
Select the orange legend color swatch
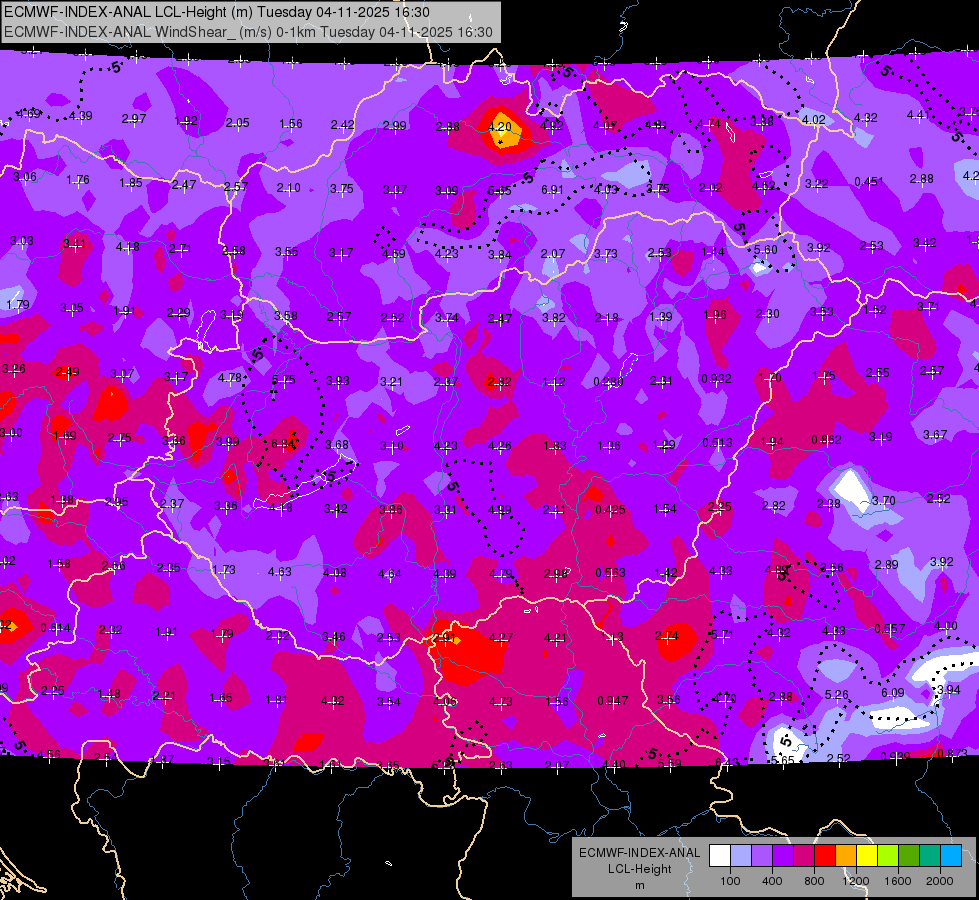pos(846,856)
